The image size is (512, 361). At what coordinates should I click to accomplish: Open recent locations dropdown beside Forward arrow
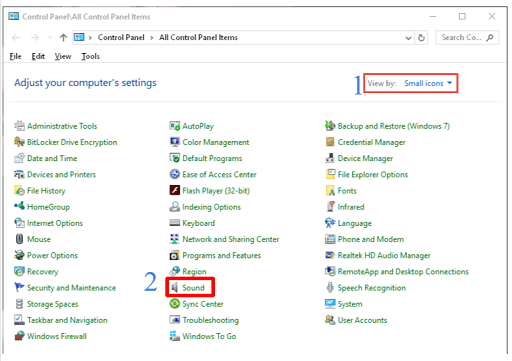coord(50,37)
